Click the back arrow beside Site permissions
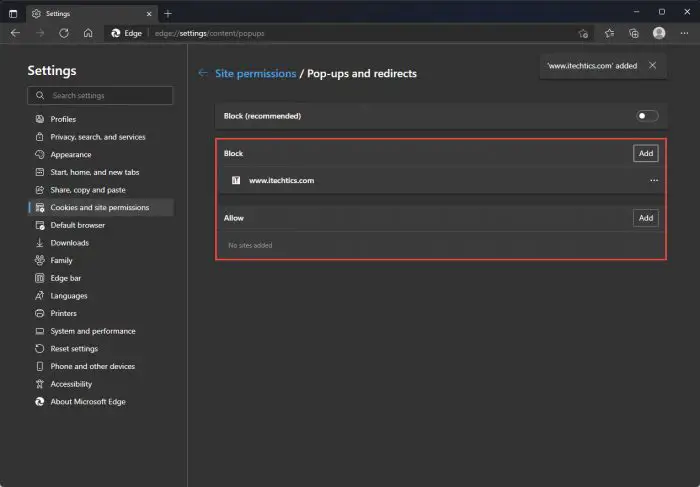The width and height of the screenshot is (700, 487). [203, 73]
